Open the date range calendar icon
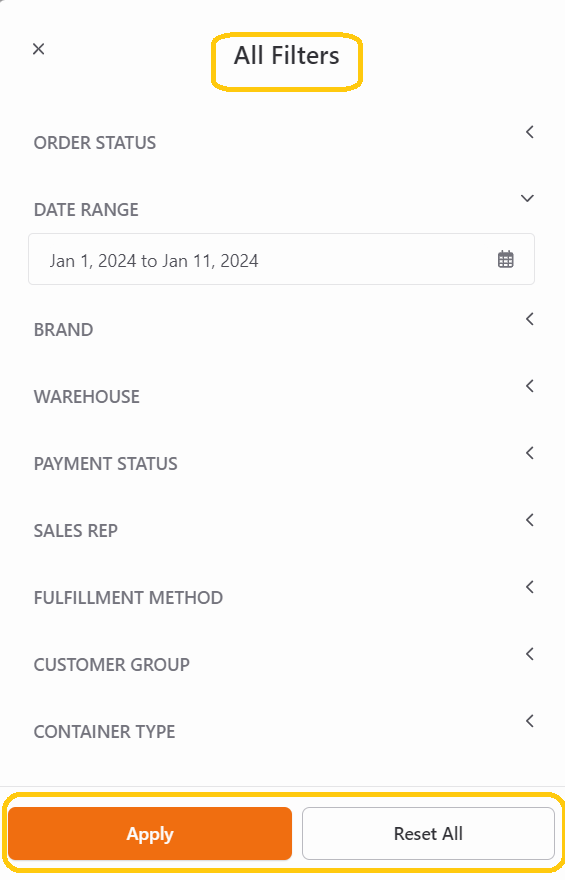 506,259
